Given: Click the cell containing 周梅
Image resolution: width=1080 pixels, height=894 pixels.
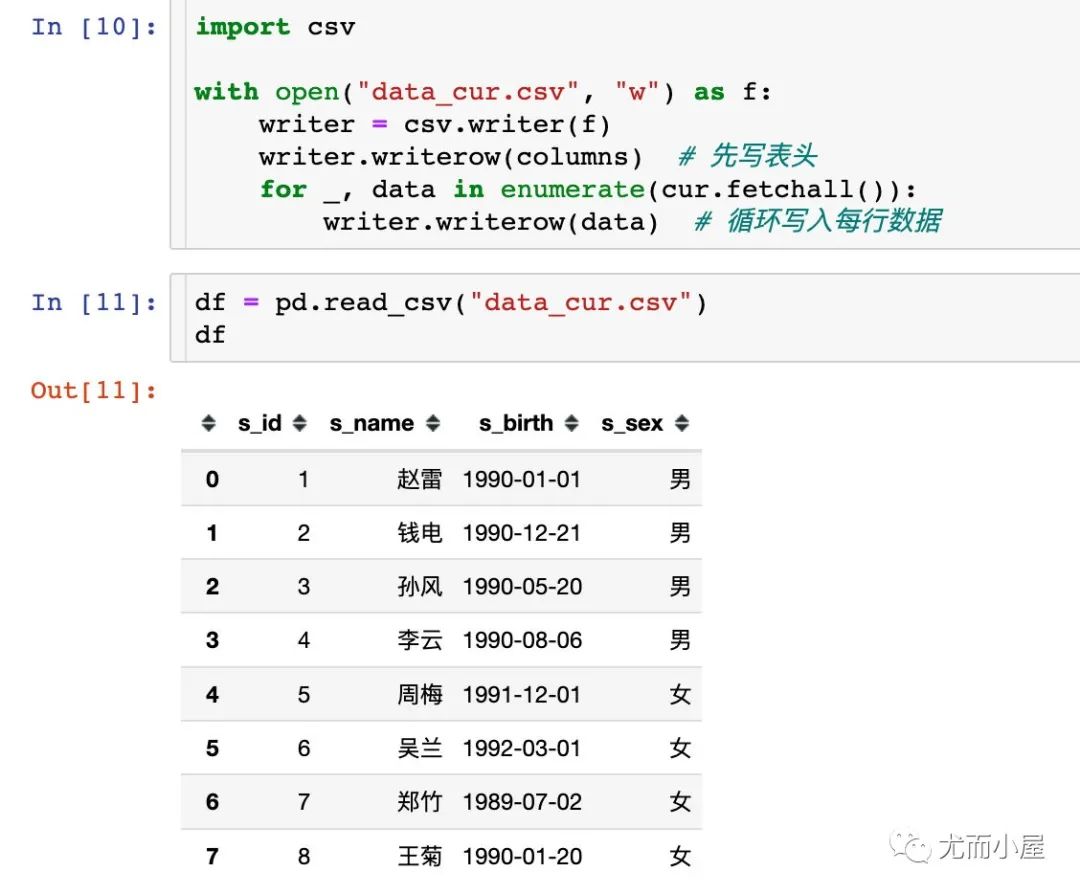Looking at the screenshot, I should point(419,694).
